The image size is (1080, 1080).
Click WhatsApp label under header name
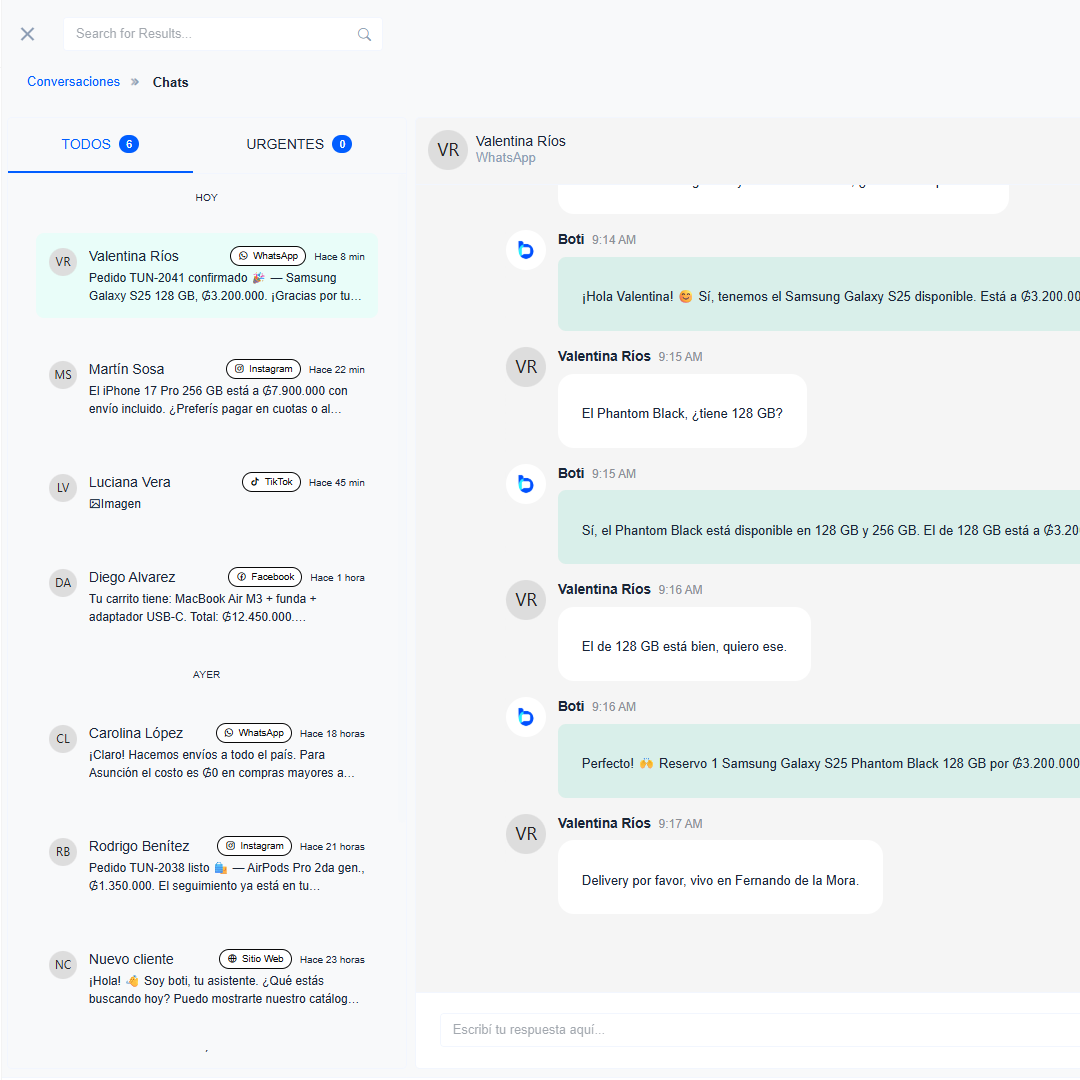pyautogui.click(x=506, y=158)
